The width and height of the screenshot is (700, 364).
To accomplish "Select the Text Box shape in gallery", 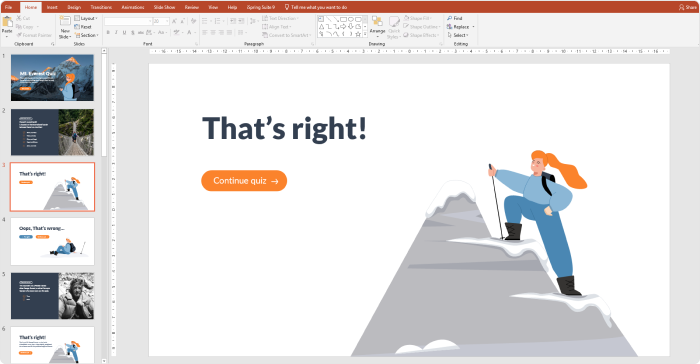I will (321, 19).
